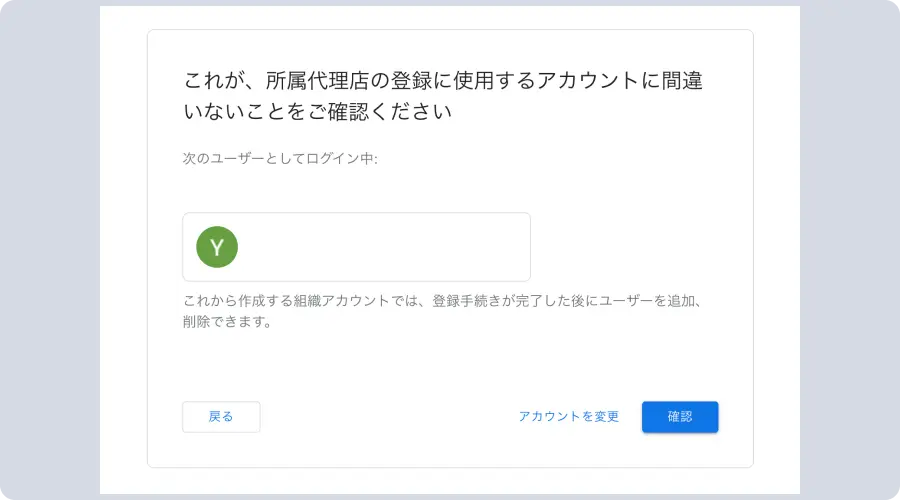Switch accounts using アカウントを変更
Viewport: 900px width, 500px height.
(569, 417)
